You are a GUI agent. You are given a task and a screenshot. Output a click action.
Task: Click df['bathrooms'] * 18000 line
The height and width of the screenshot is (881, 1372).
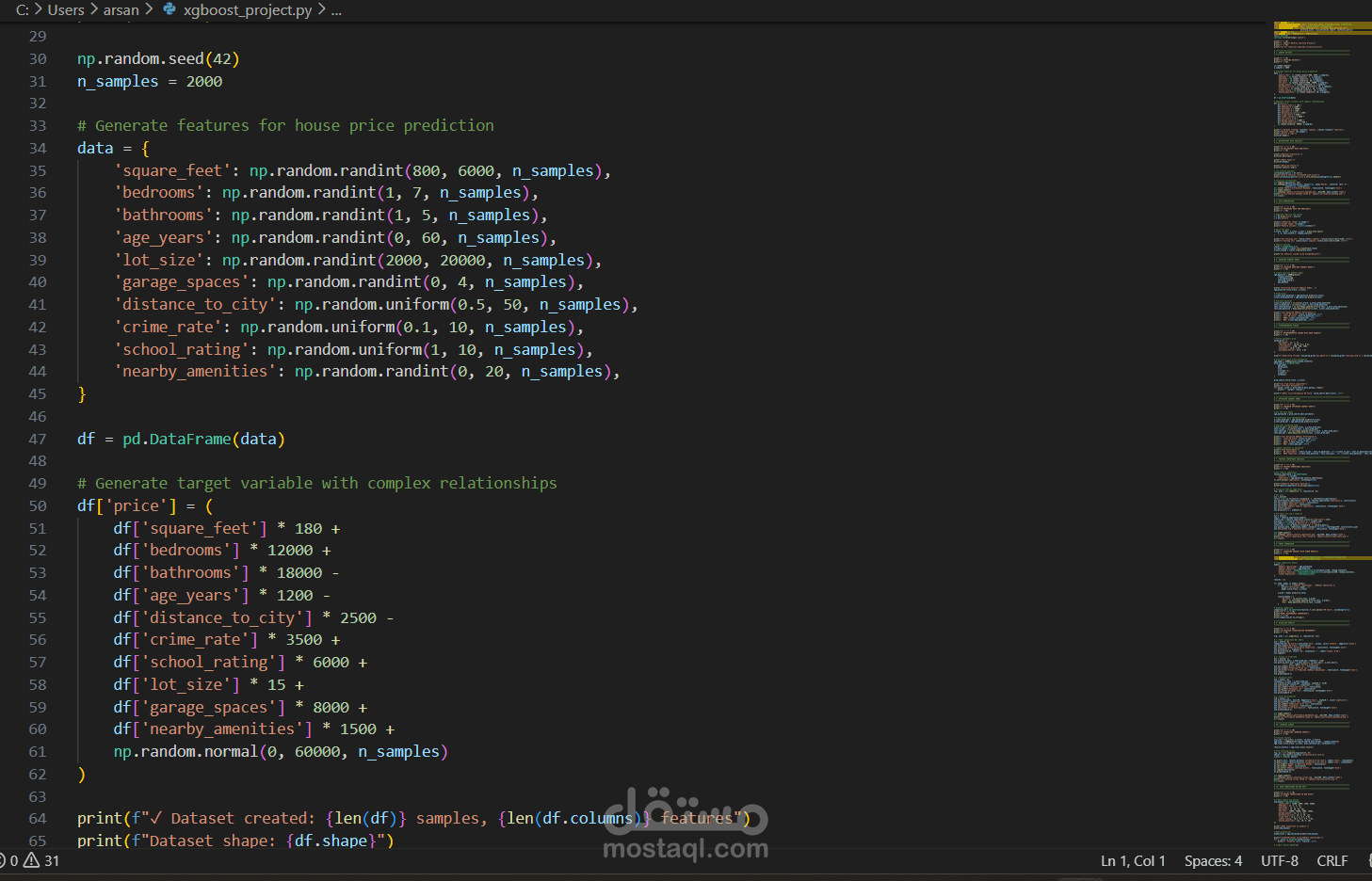click(227, 572)
